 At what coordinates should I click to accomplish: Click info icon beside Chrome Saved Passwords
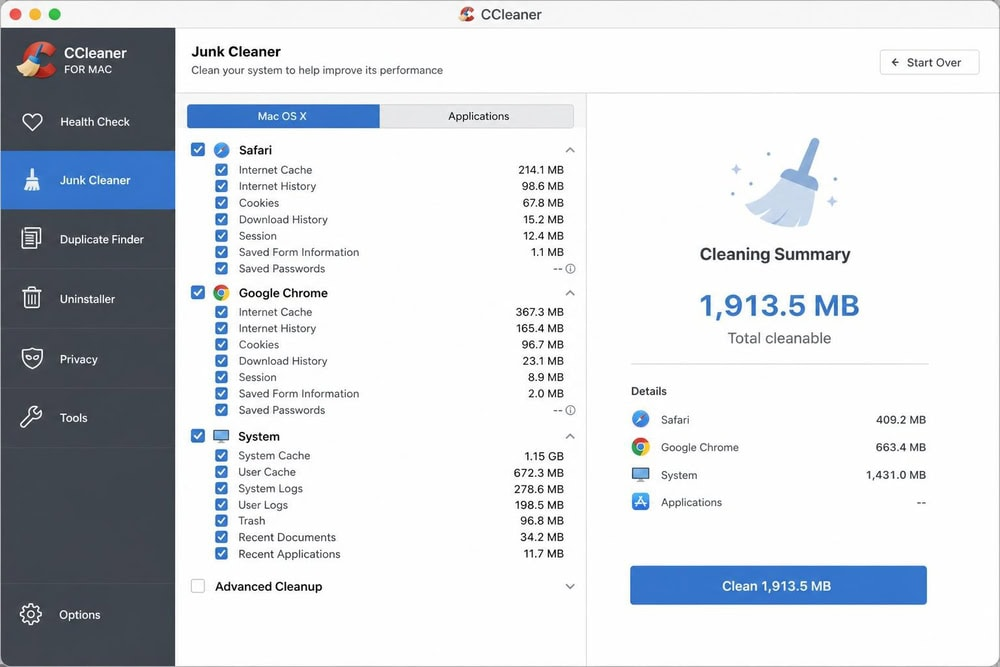(x=571, y=411)
